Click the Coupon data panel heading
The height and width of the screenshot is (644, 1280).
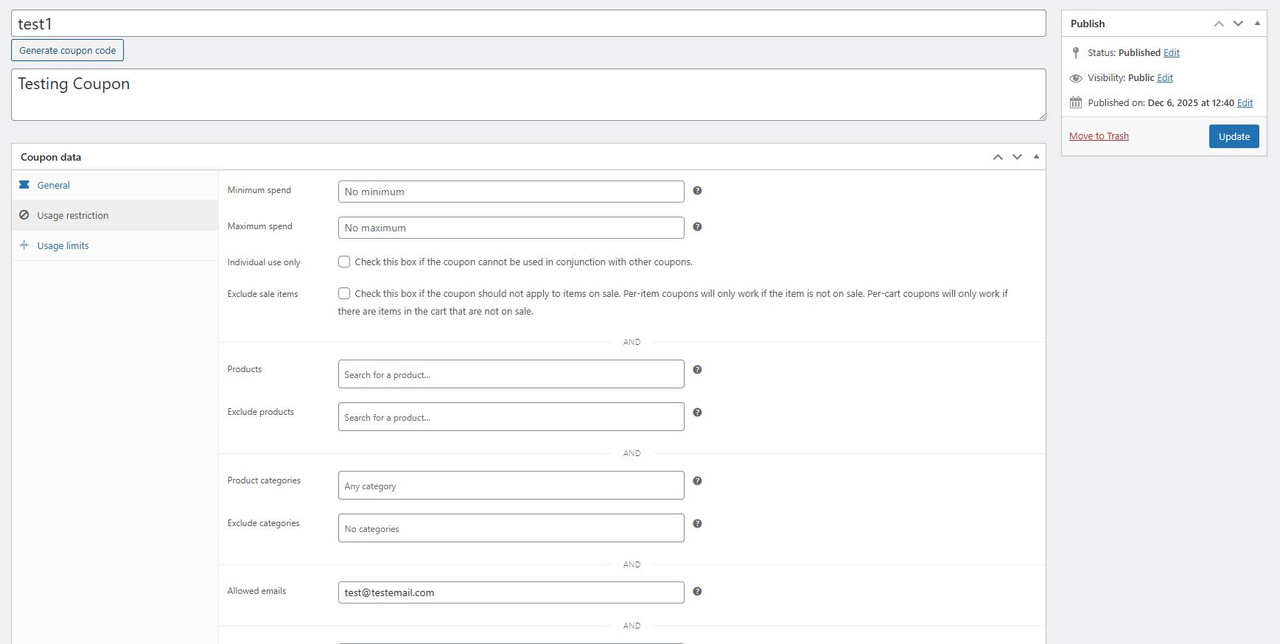coord(51,157)
